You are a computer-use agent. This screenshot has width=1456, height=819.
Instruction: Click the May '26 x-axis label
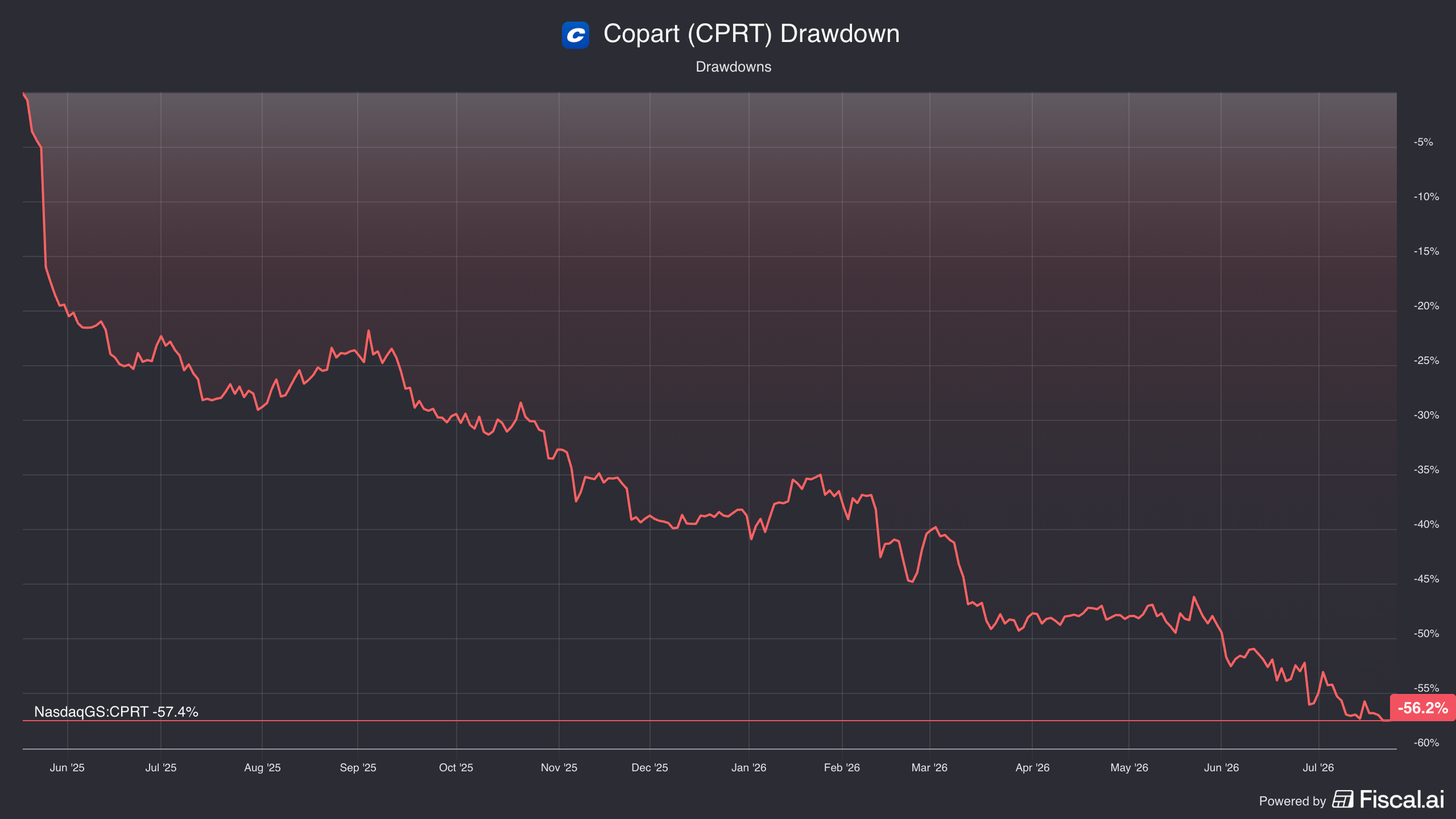[x=1129, y=768]
